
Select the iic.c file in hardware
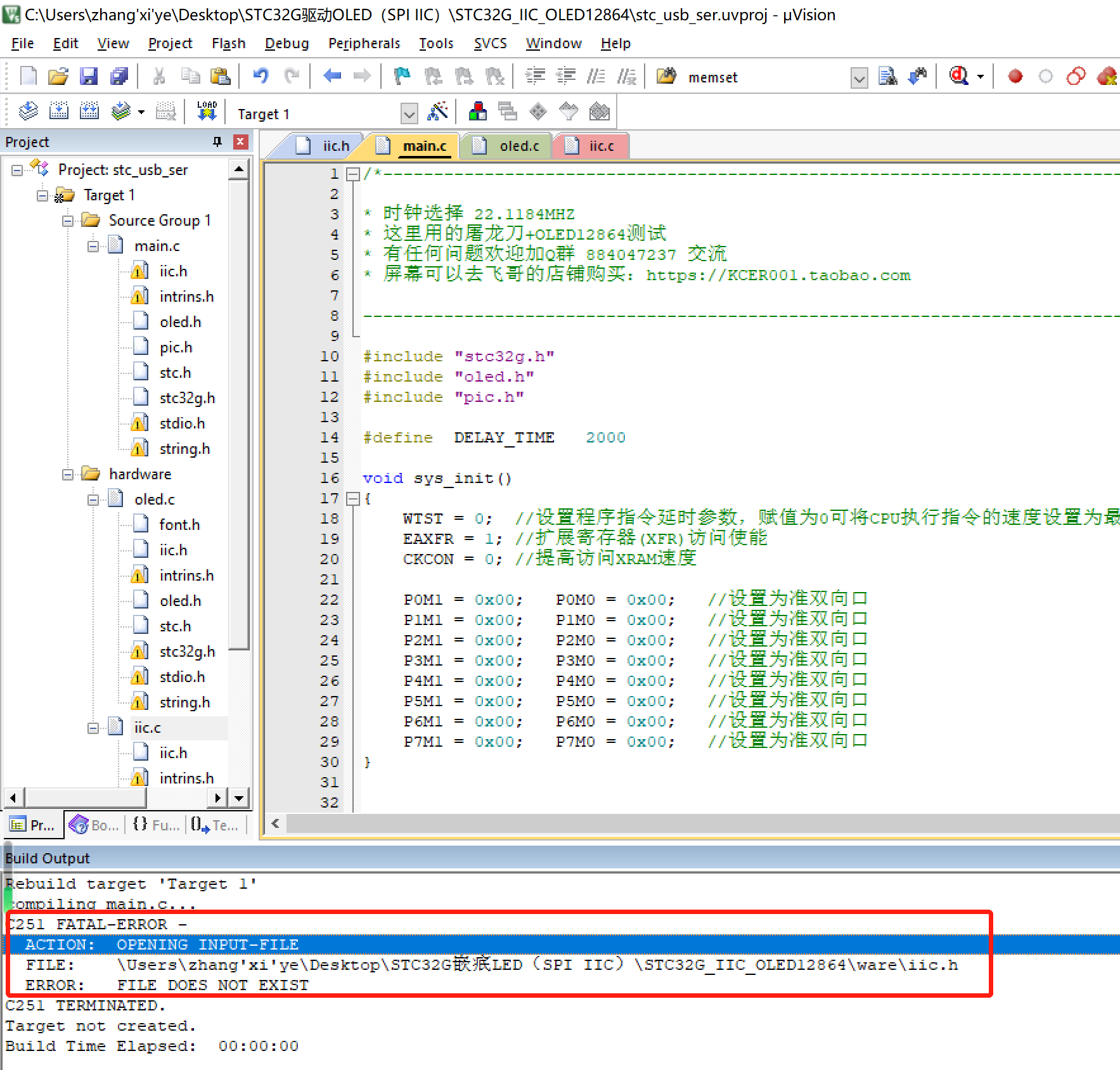(x=147, y=728)
